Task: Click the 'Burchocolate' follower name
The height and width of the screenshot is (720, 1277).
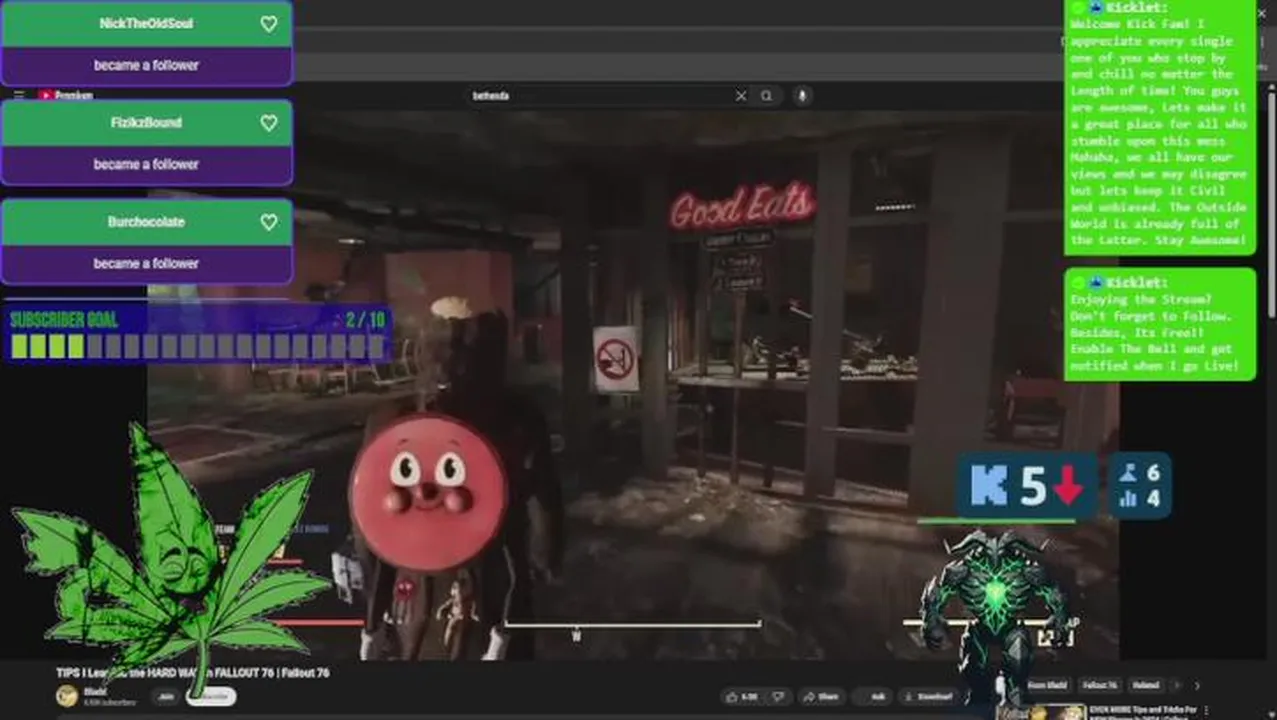Action: 146,221
